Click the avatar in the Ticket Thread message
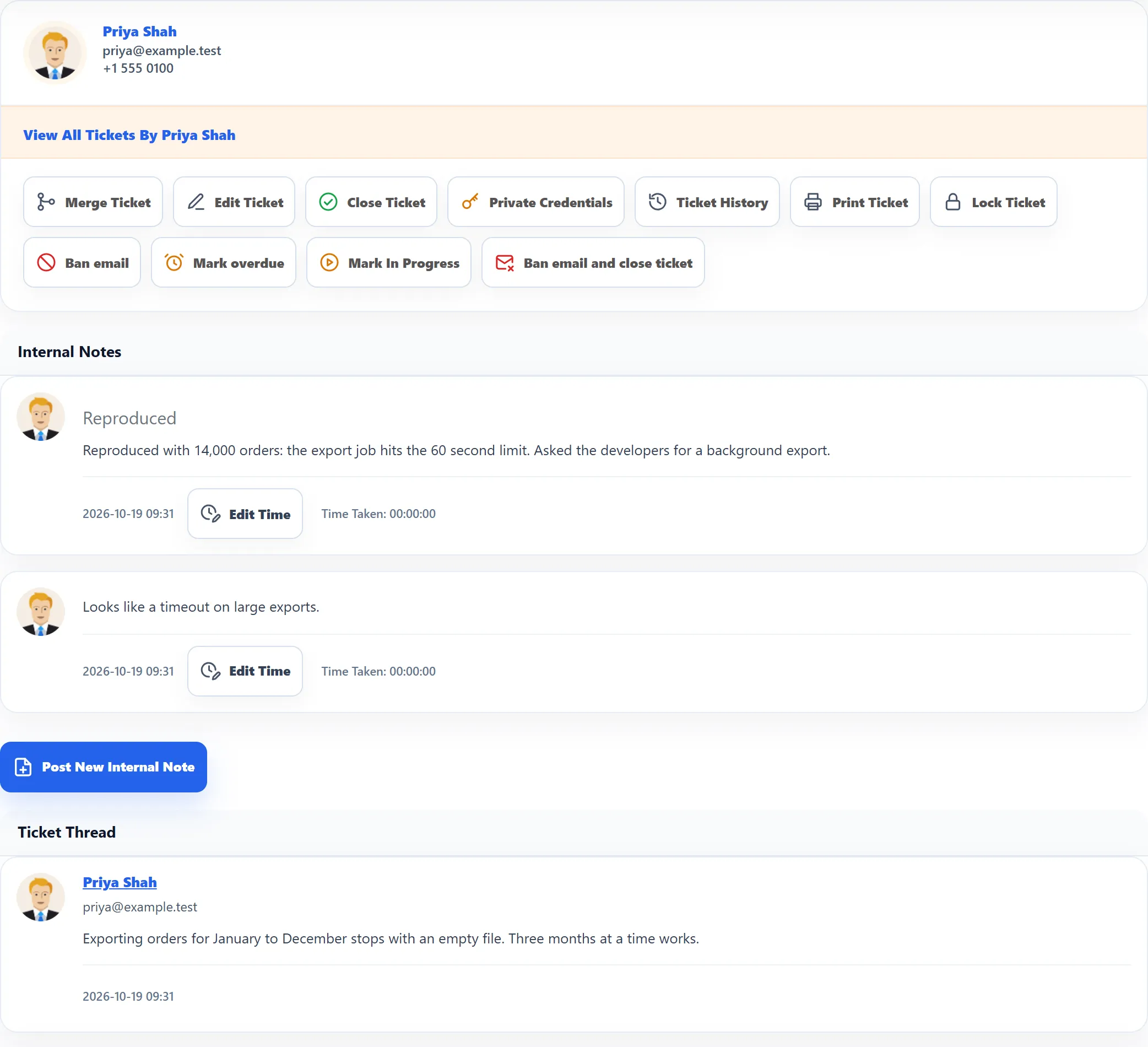This screenshot has width=1148, height=1047. pyautogui.click(x=40, y=897)
